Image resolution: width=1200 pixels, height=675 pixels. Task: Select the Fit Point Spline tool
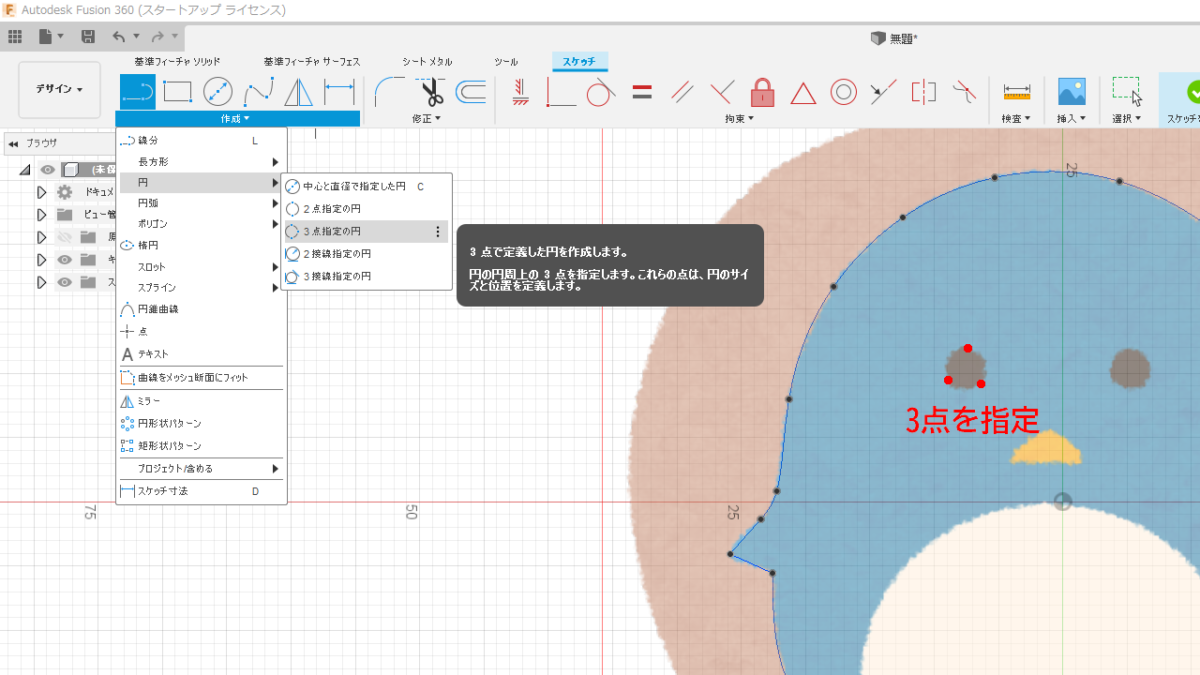click(259, 92)
